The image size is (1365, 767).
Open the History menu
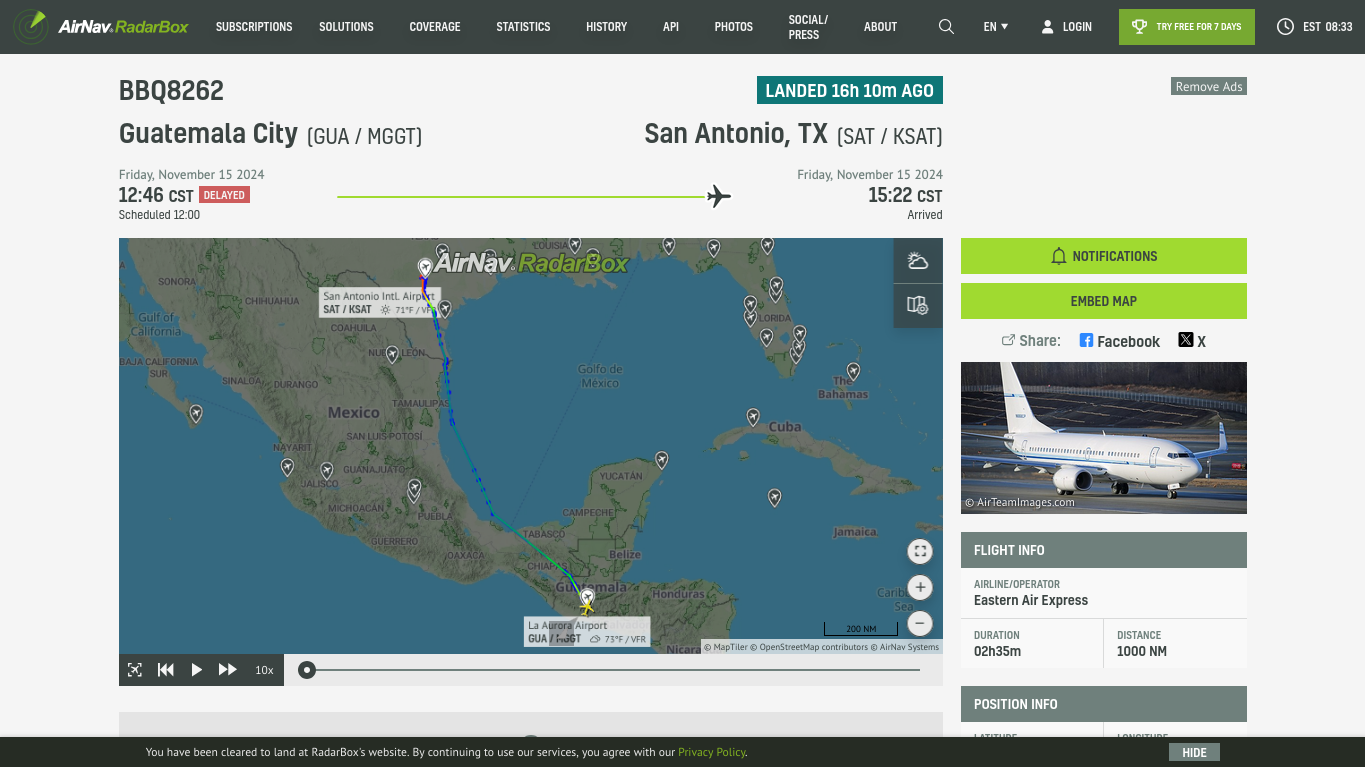607,27
